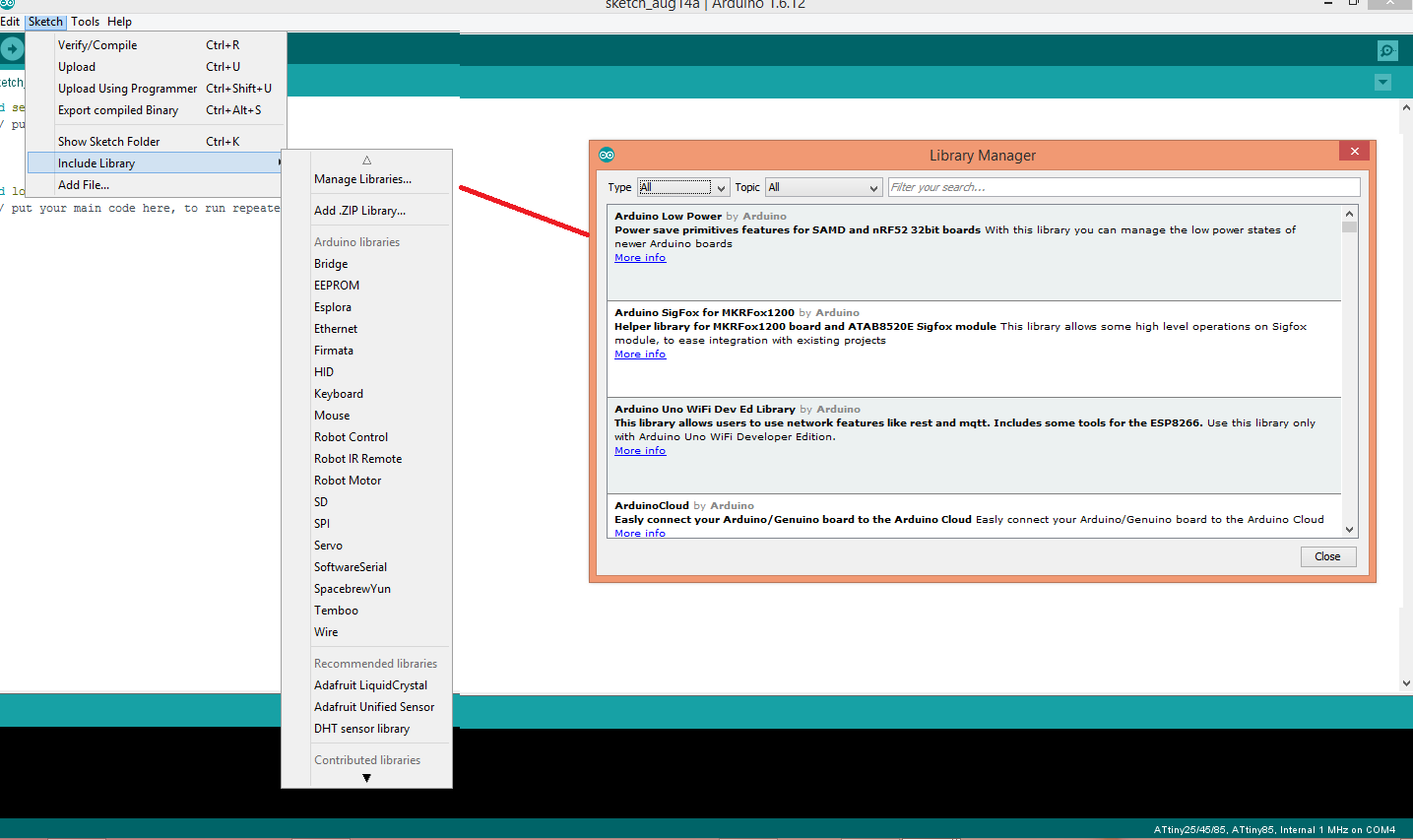Image resolution: width=1413 pixels, height=840 pixels.
Task: Expand the Include Library submenu
Action: coord(157,163)
